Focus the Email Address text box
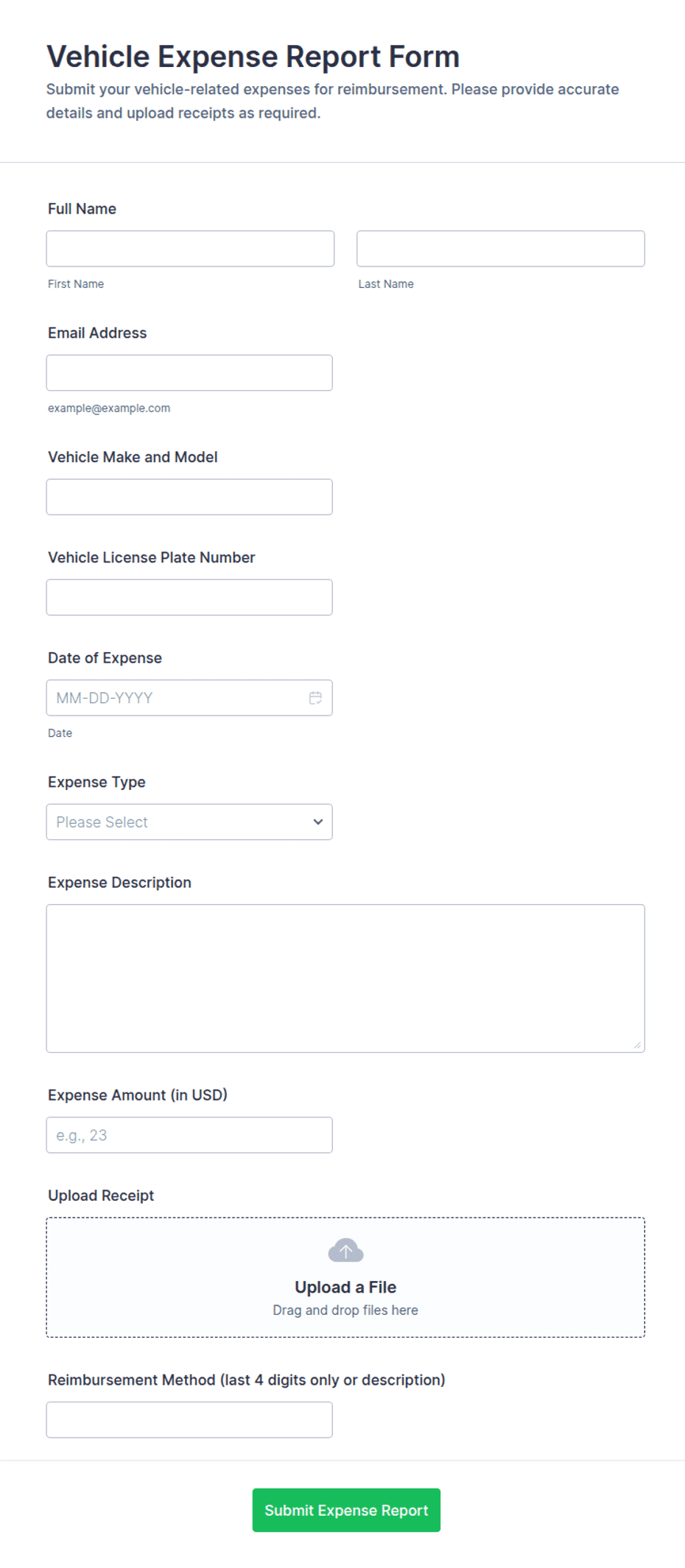 tap(189, 373)
